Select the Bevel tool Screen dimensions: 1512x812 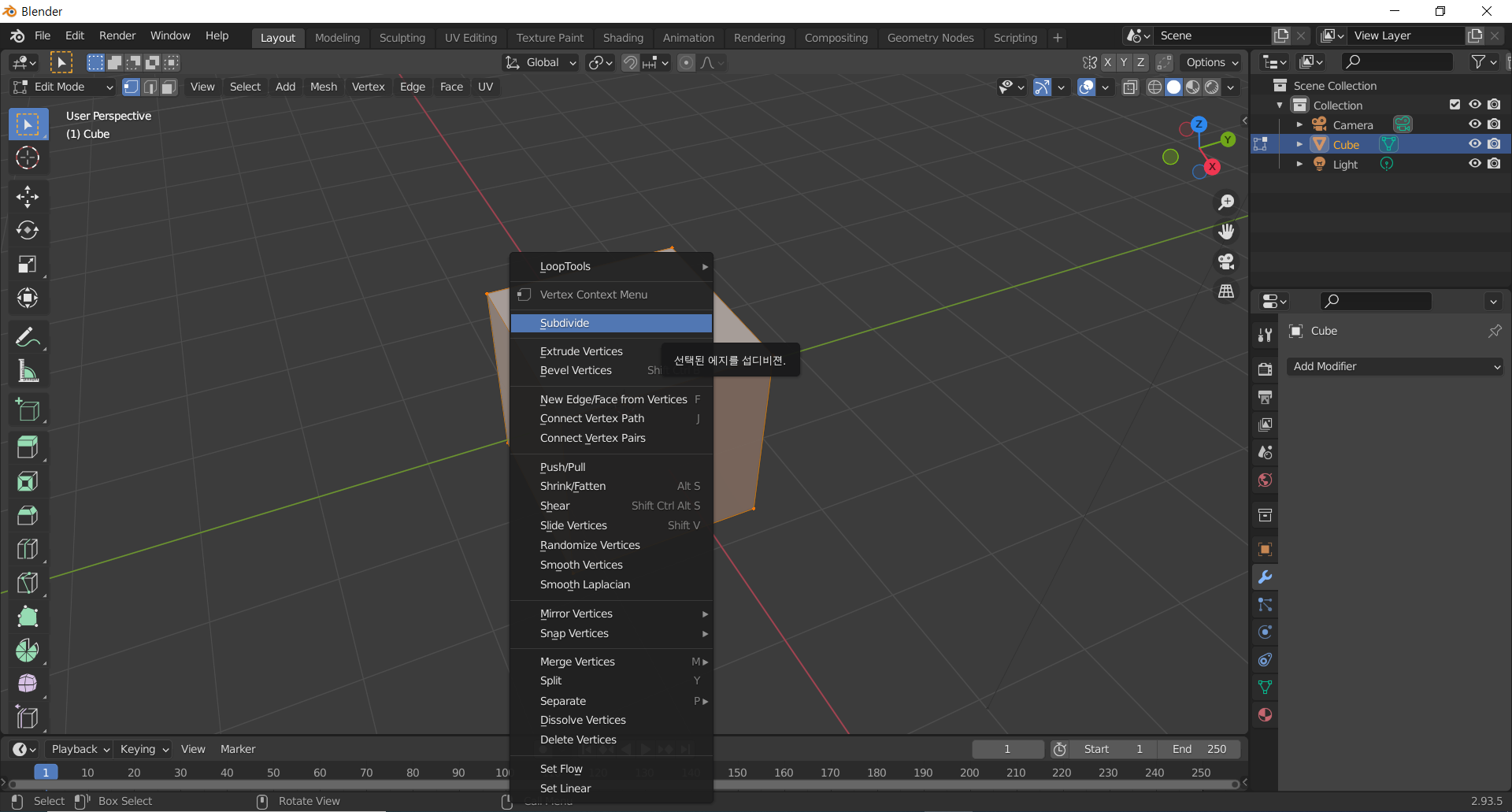[28, 515]
